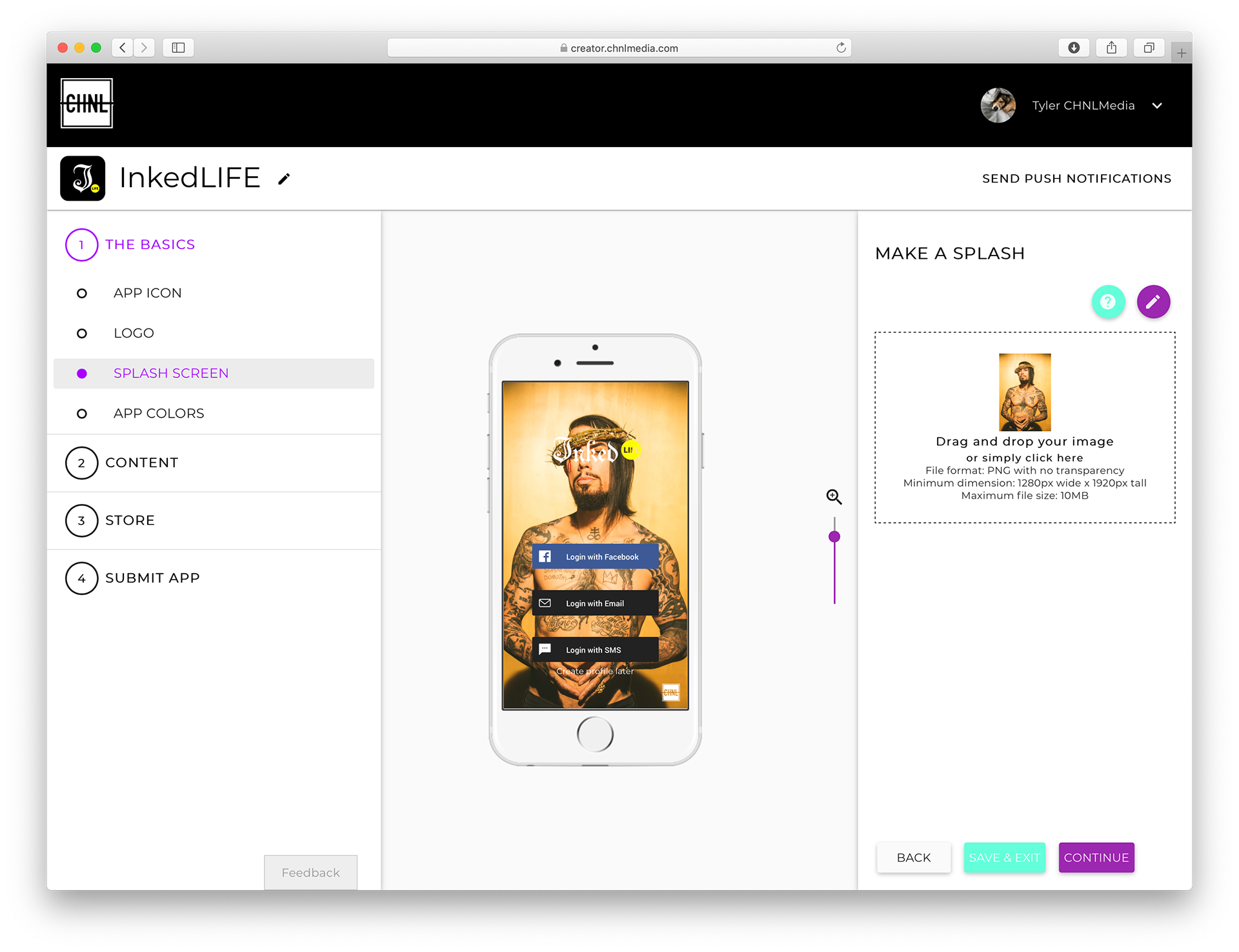The image size is (1239, 952).
Task: Select the App Colors radio bullet
Action: (82, 414)
